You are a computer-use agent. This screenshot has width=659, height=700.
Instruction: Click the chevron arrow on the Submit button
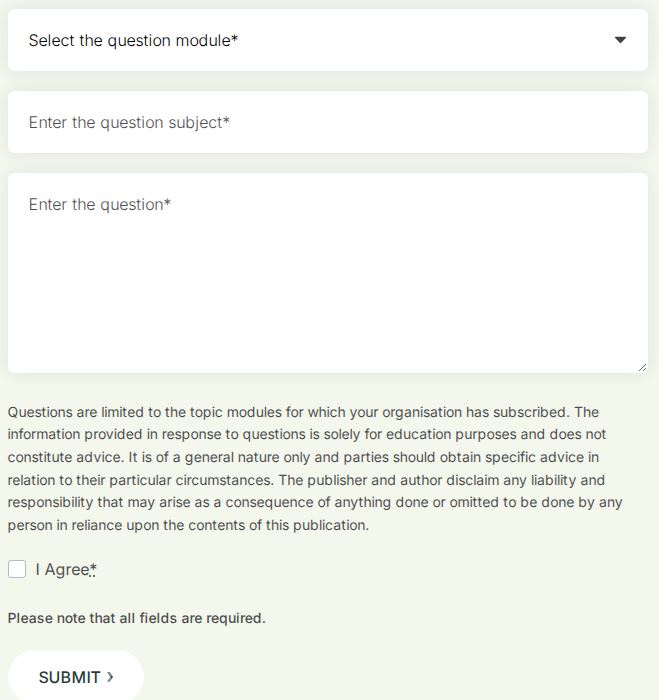click(110, 677)
